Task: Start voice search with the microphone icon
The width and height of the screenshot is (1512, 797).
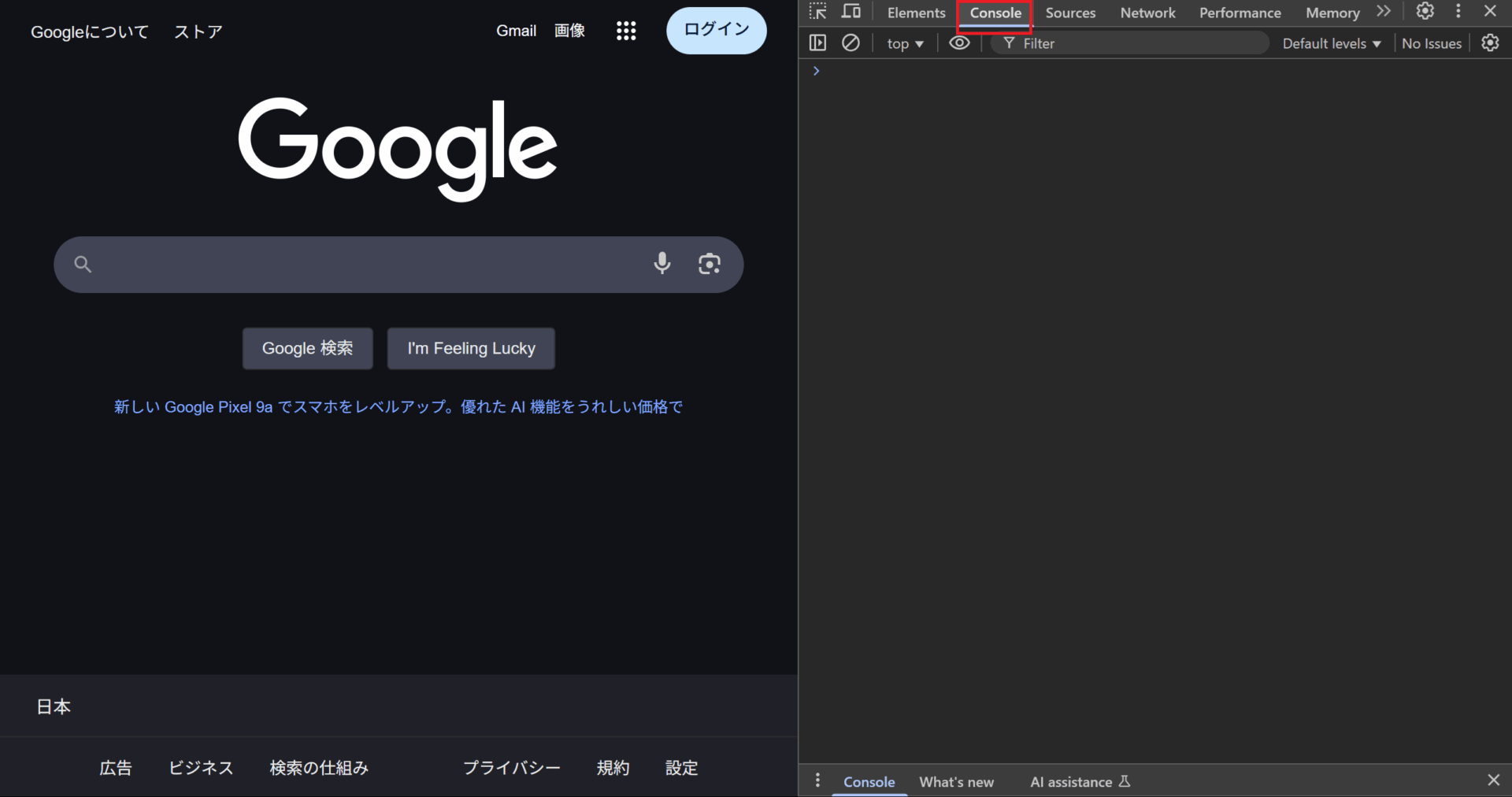Action: coord(662,264)
